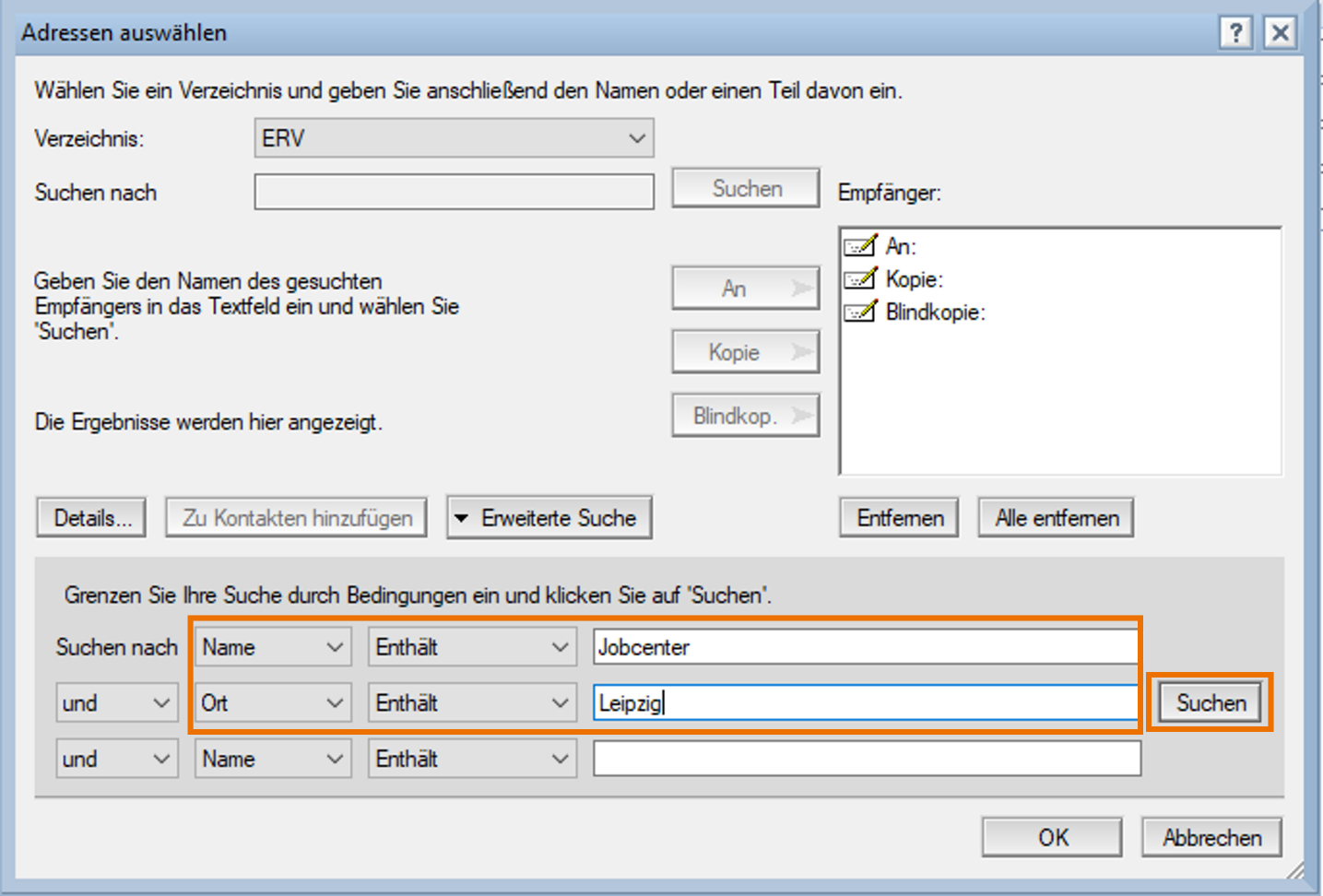Click the Alle entfernen button
Viewport: 1323px width, 896px height.
(x=1056, y=518)
